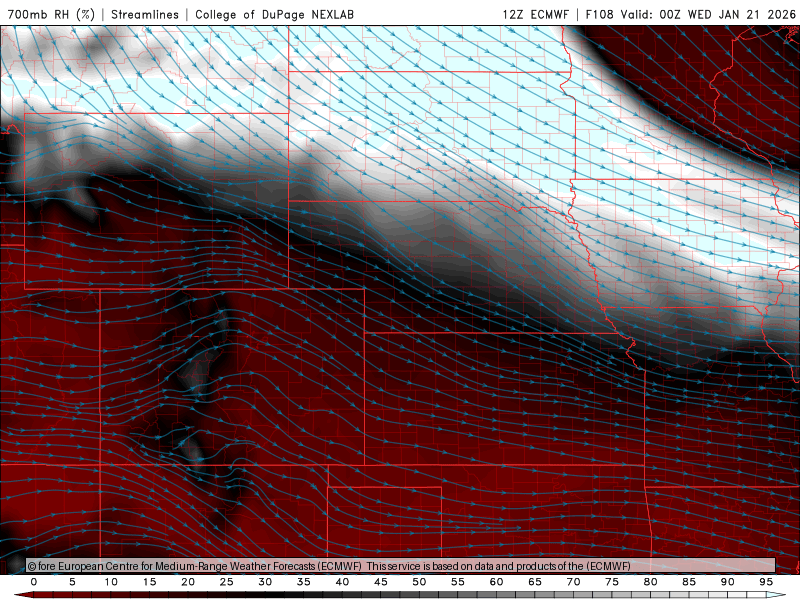Image resolution: width=800 pixels, height=600 pixels.
Task: Click the '85' value on the color scale
Action: click(689, 582)
